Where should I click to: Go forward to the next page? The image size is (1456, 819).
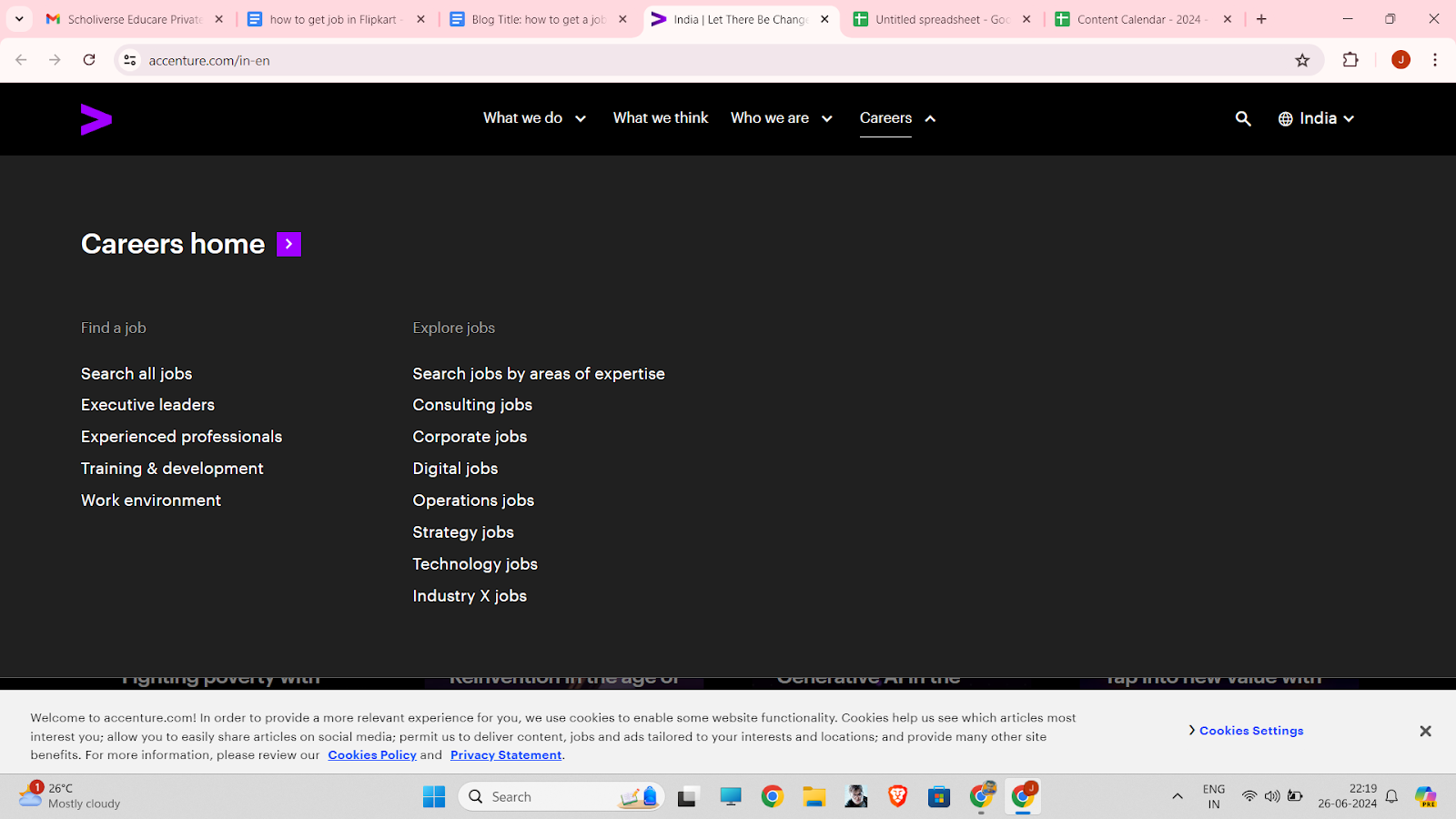55,60
